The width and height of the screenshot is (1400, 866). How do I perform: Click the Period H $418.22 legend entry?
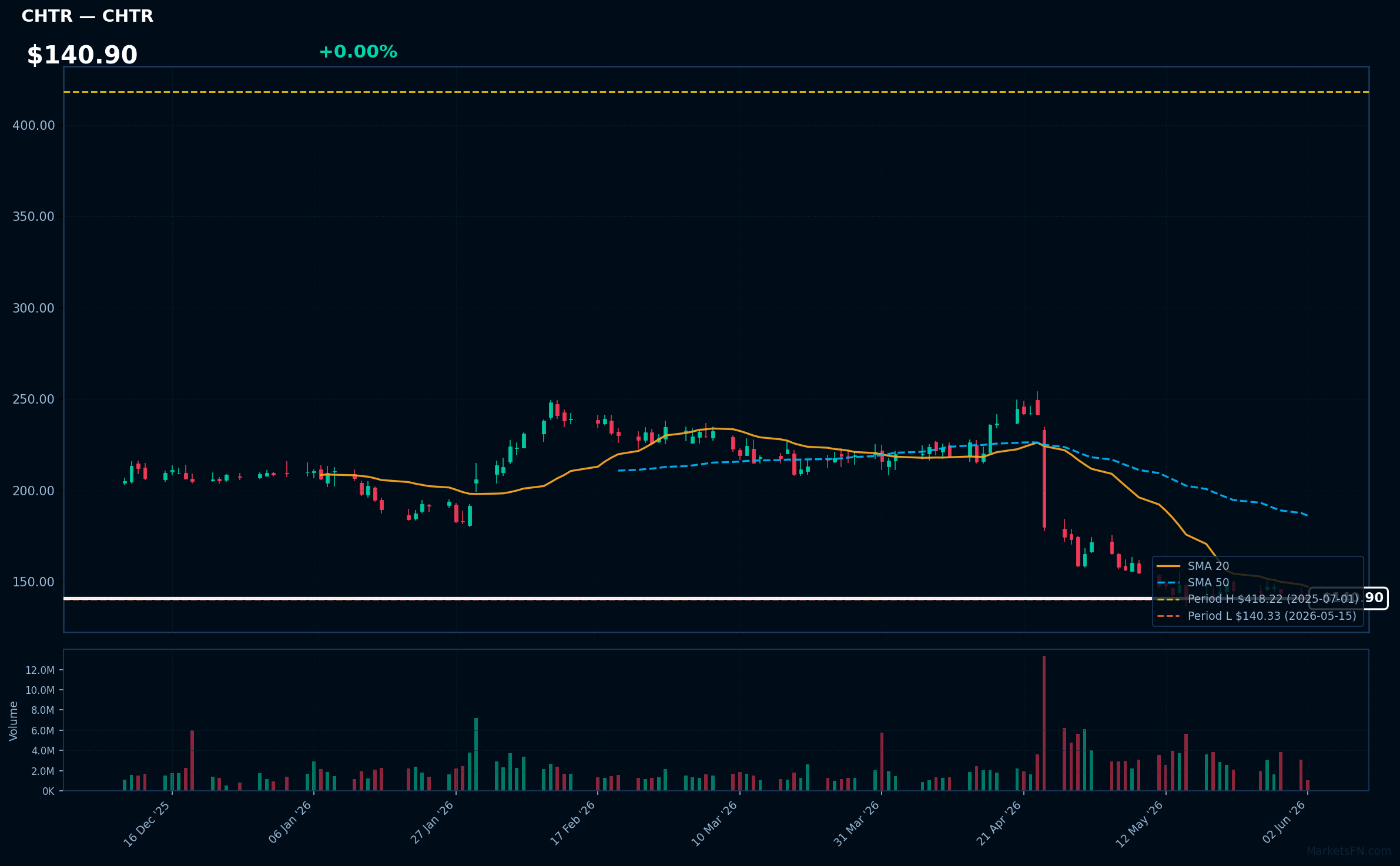[x=1258, y=599]
